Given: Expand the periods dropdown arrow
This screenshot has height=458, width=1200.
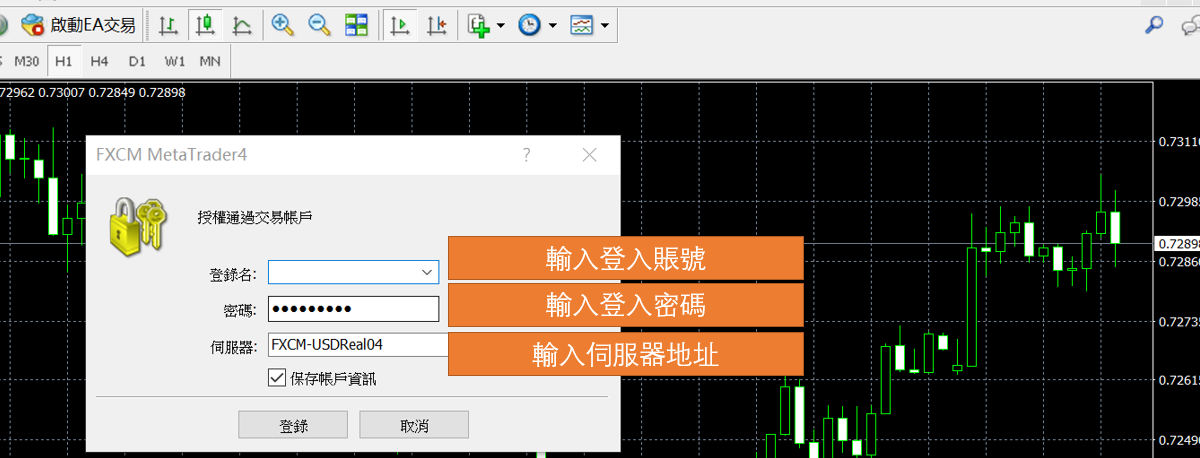Looking at the screenshot, I should click(552, 25).
